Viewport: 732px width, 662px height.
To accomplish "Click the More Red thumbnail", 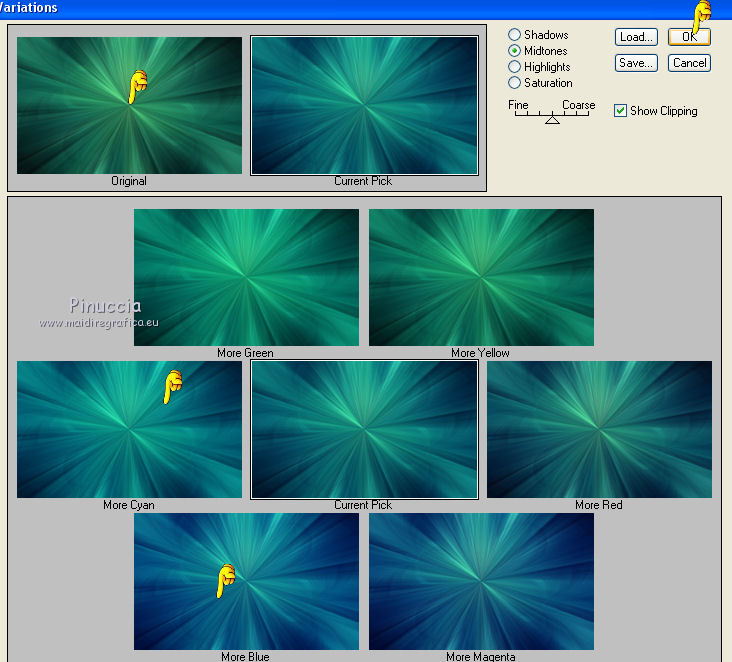I will click(599, 430).
